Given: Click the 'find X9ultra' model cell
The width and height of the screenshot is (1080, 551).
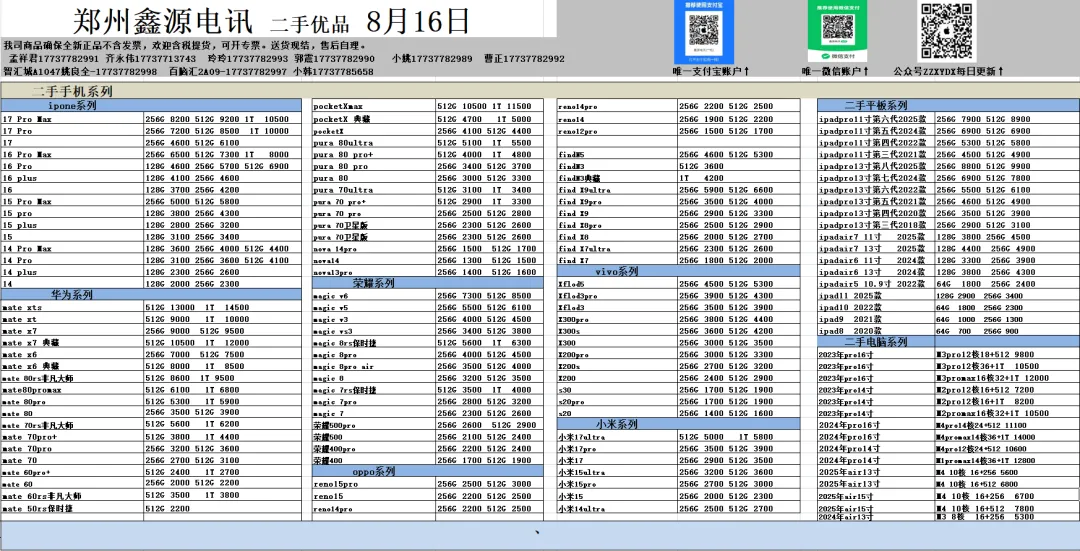Looking at the screenshot, I should point(616,189).
